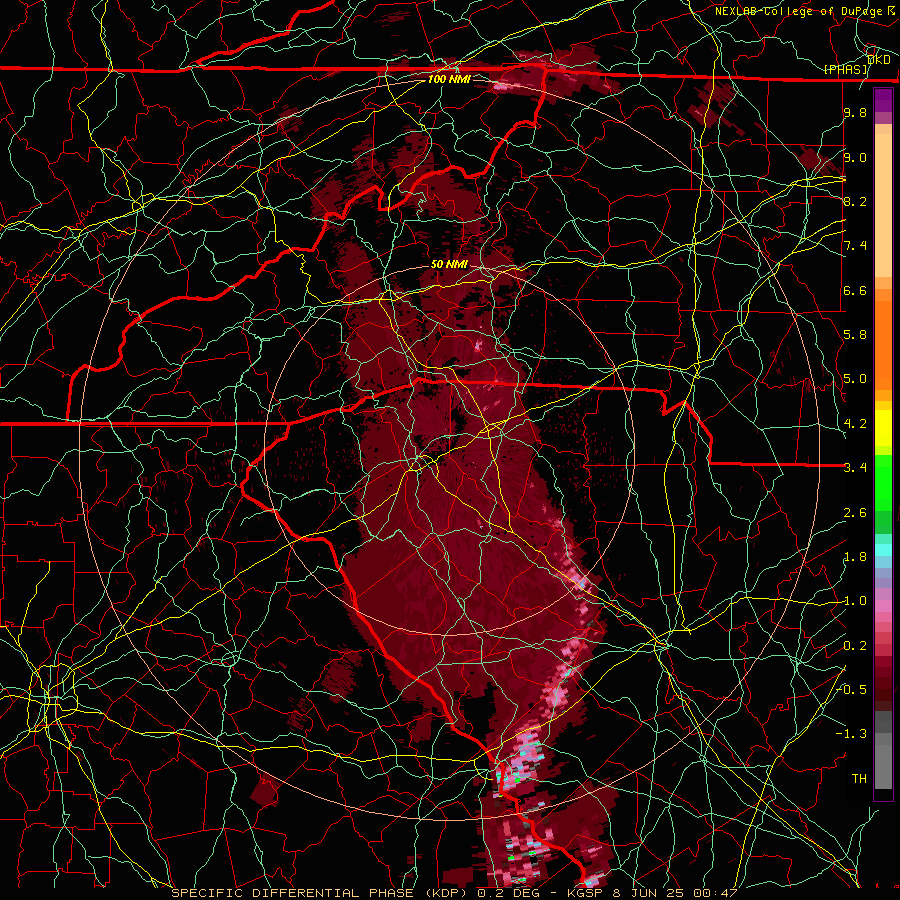Click the product caption at the image bottom
The width and height of the screenshot is (900, 900).
point(454,893)
